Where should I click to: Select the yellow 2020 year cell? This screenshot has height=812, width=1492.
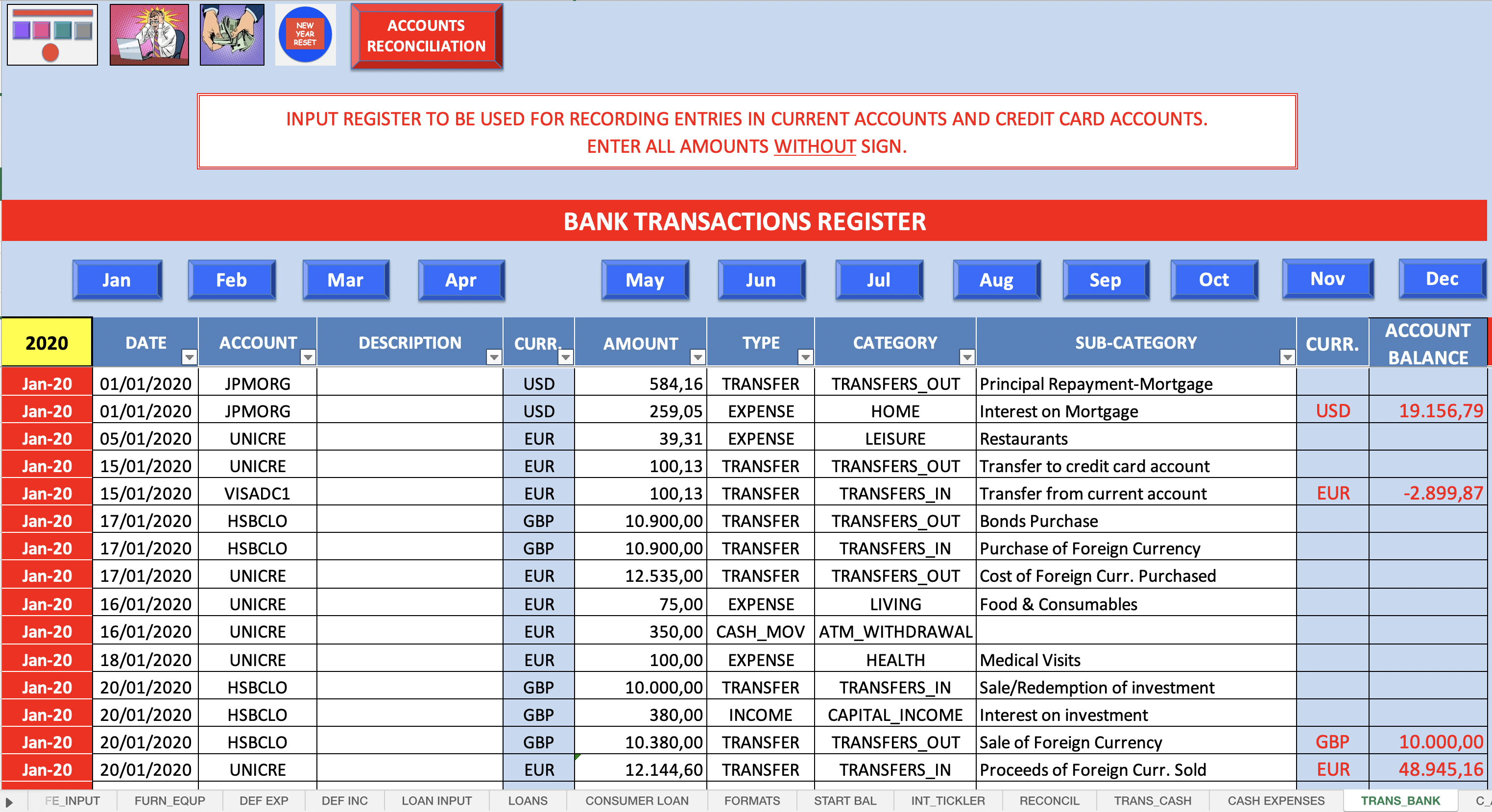[x=47, y=342]
